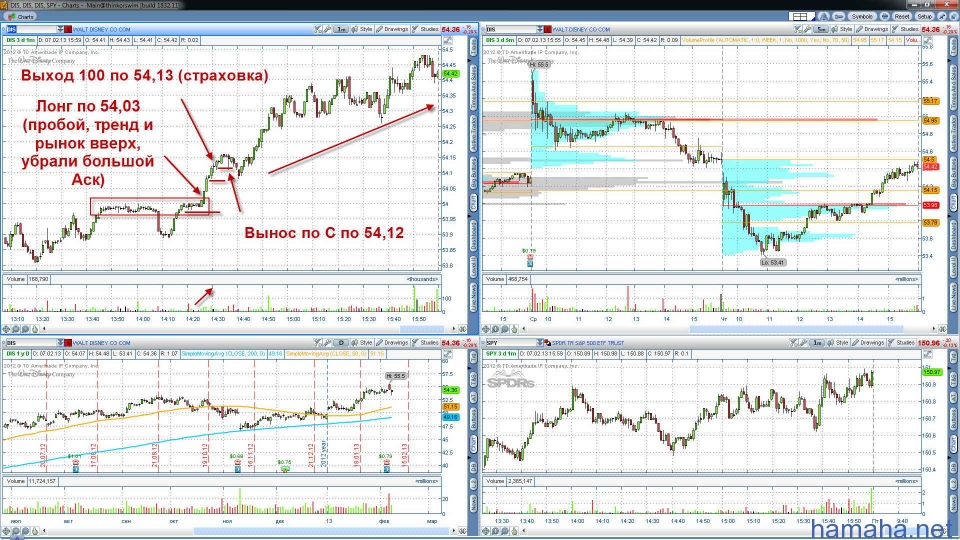Image resolution: width=960 pixels, height=540 pixels.
Task: Open the 1m timeframe selector in top-left chart
Action: pyautogui.click(x=341, y=29)
